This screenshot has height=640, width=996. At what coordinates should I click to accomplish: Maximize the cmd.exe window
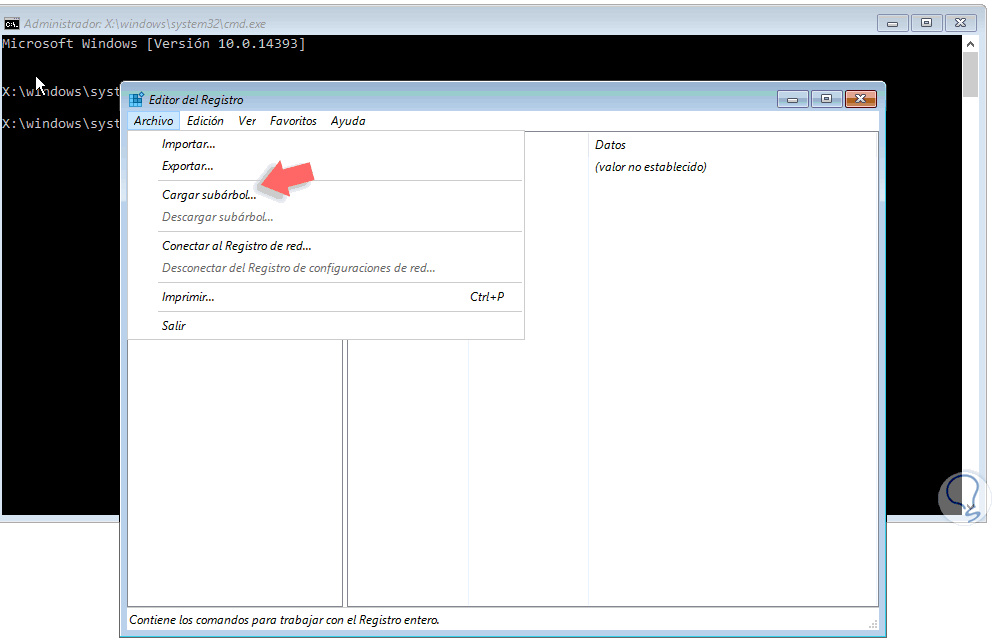click(x=926, y=23)
